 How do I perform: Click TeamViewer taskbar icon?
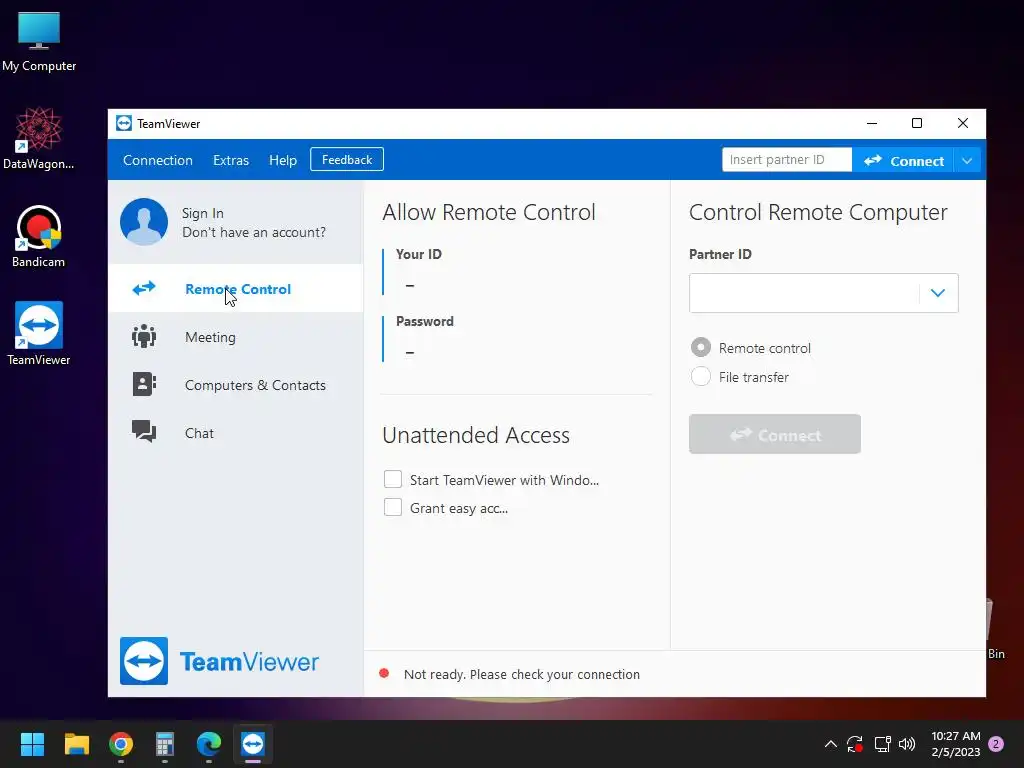(253, 744)
